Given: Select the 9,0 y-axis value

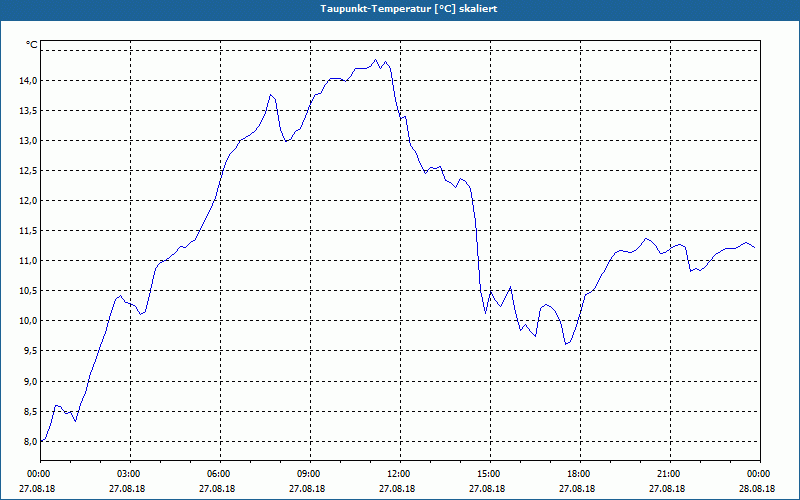Looking at the screenshot, I should pyautogui.click(x=30, y=382).
